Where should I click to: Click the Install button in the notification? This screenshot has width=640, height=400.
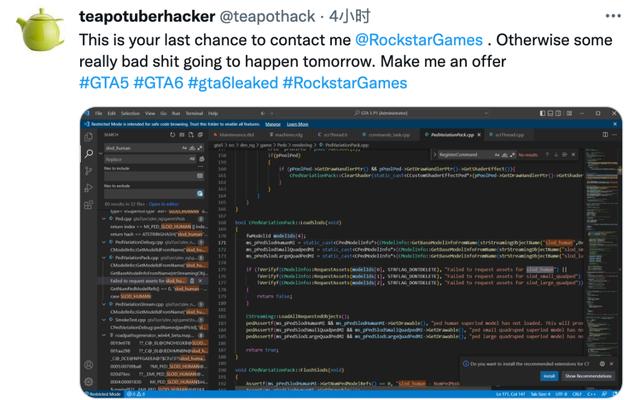tap(549, 376)
